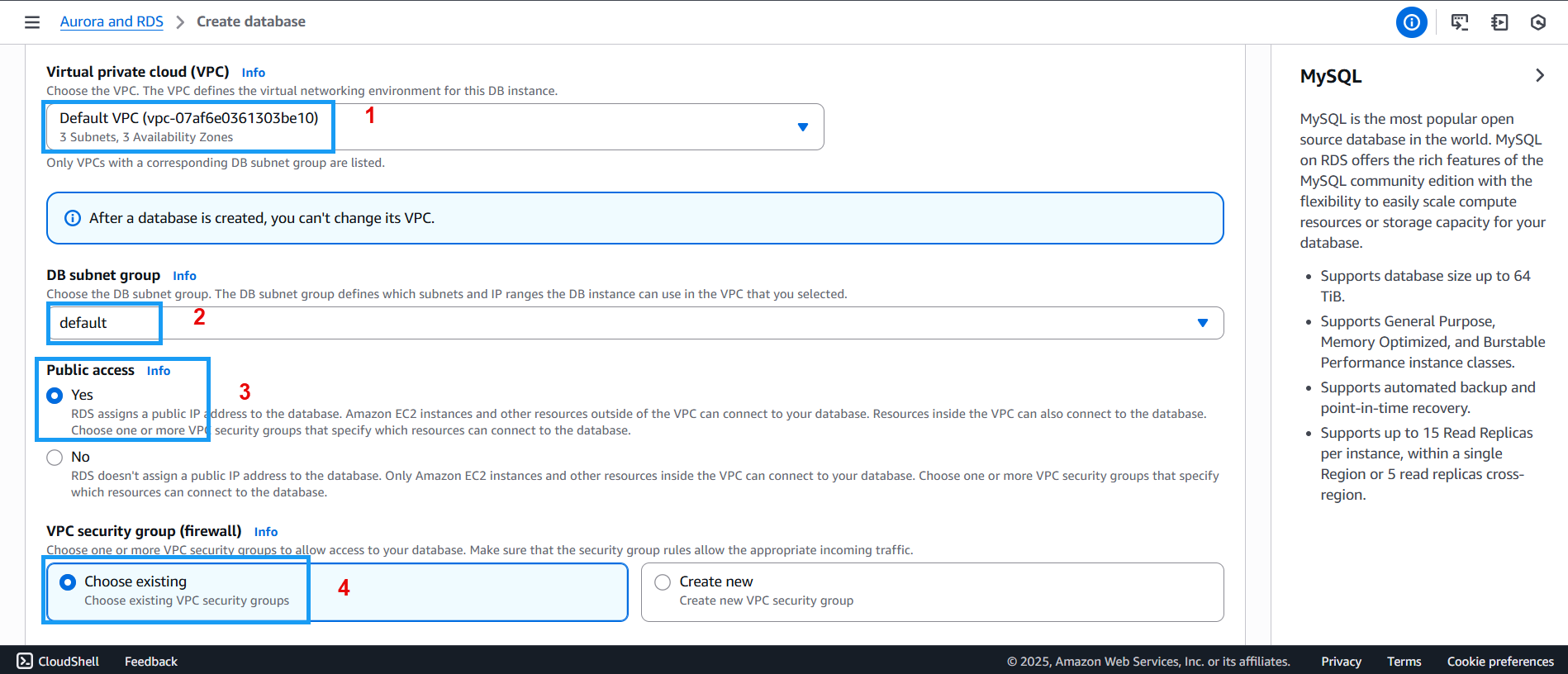The image size is (1568, 674).
Task: Click 'Supports up to 15 Read Replicas' bullet
Action: click(x=1427, y=463)
